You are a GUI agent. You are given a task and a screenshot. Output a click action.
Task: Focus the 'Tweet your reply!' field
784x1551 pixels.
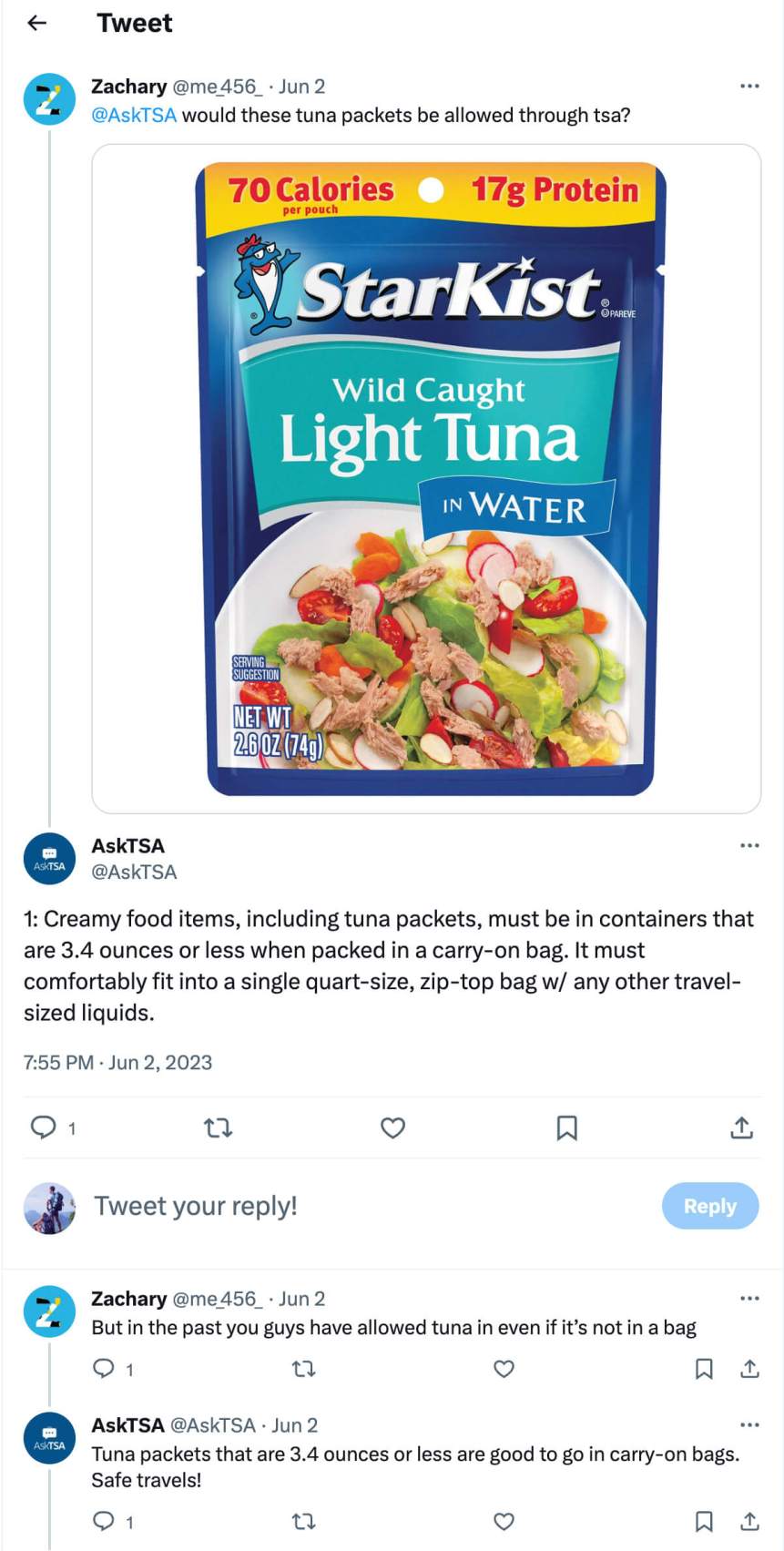tap(375, 1206)
